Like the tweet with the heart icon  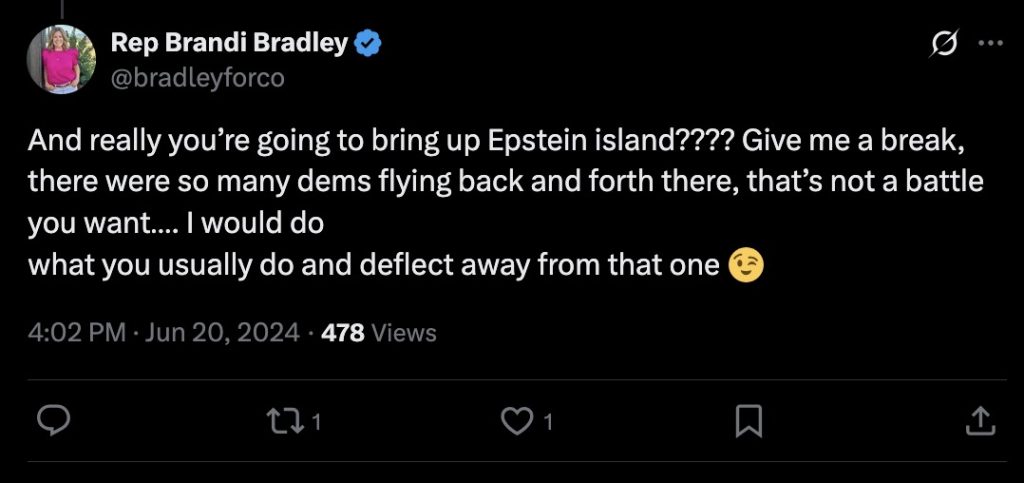click(x=516, y=421)
